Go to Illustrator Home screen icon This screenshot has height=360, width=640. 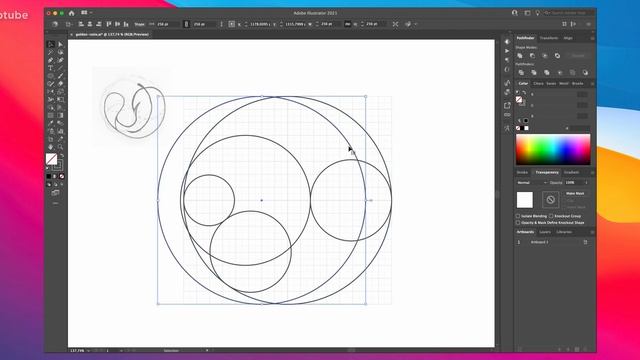click(x=71, y=13)
